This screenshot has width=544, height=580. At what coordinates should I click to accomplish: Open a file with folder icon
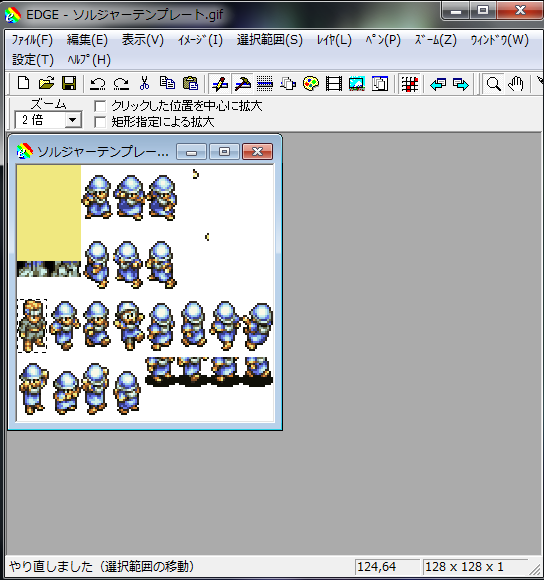pyautogui.click(x=46, y=83)
